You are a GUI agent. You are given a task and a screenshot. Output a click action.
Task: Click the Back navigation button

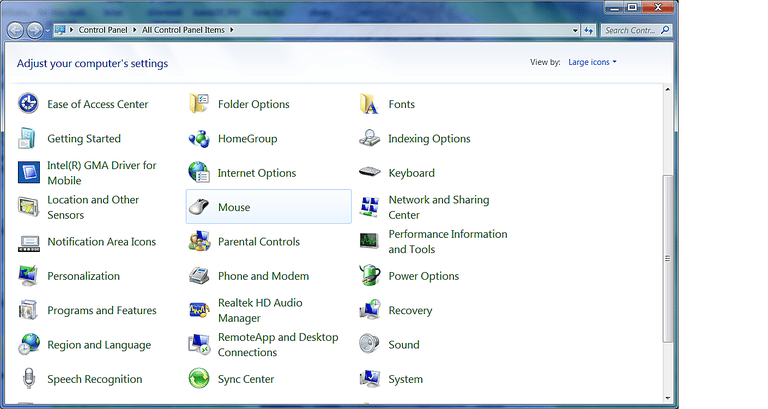pyautogui.click(x=15, y=30)
